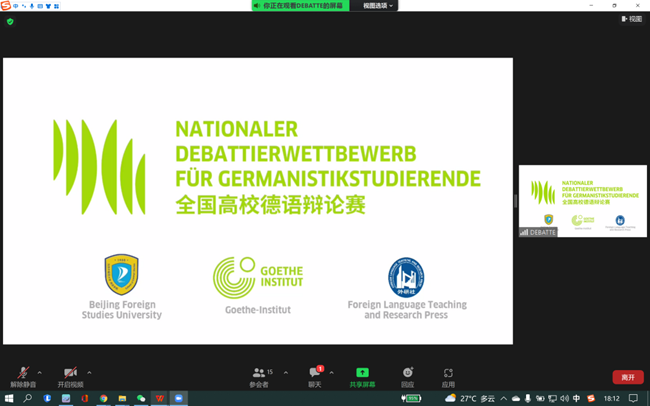Switch to Google Chrome in taskbar
Viewport: 650px width, 406px height.
coord(104,399)
